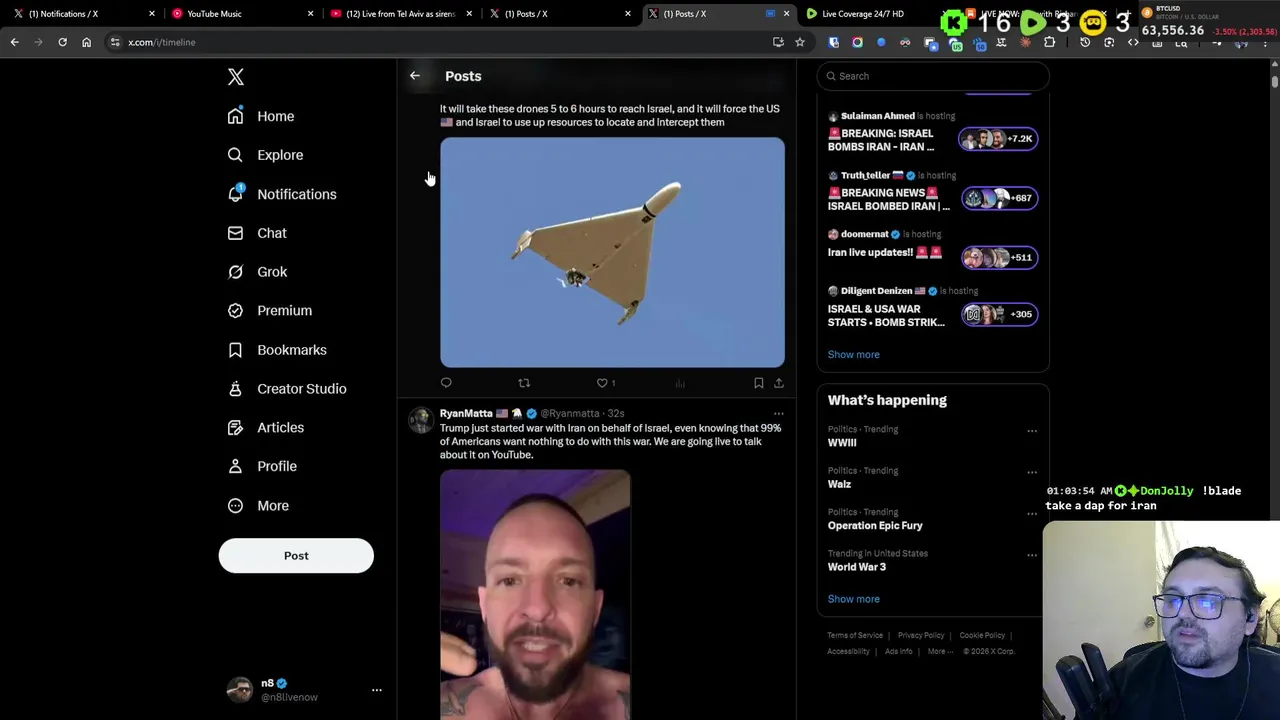The height and width of the screenshot is (720, 1280).
Task: Open the browser extensions puzzle icon
Action: click(x=1049, y=42)
